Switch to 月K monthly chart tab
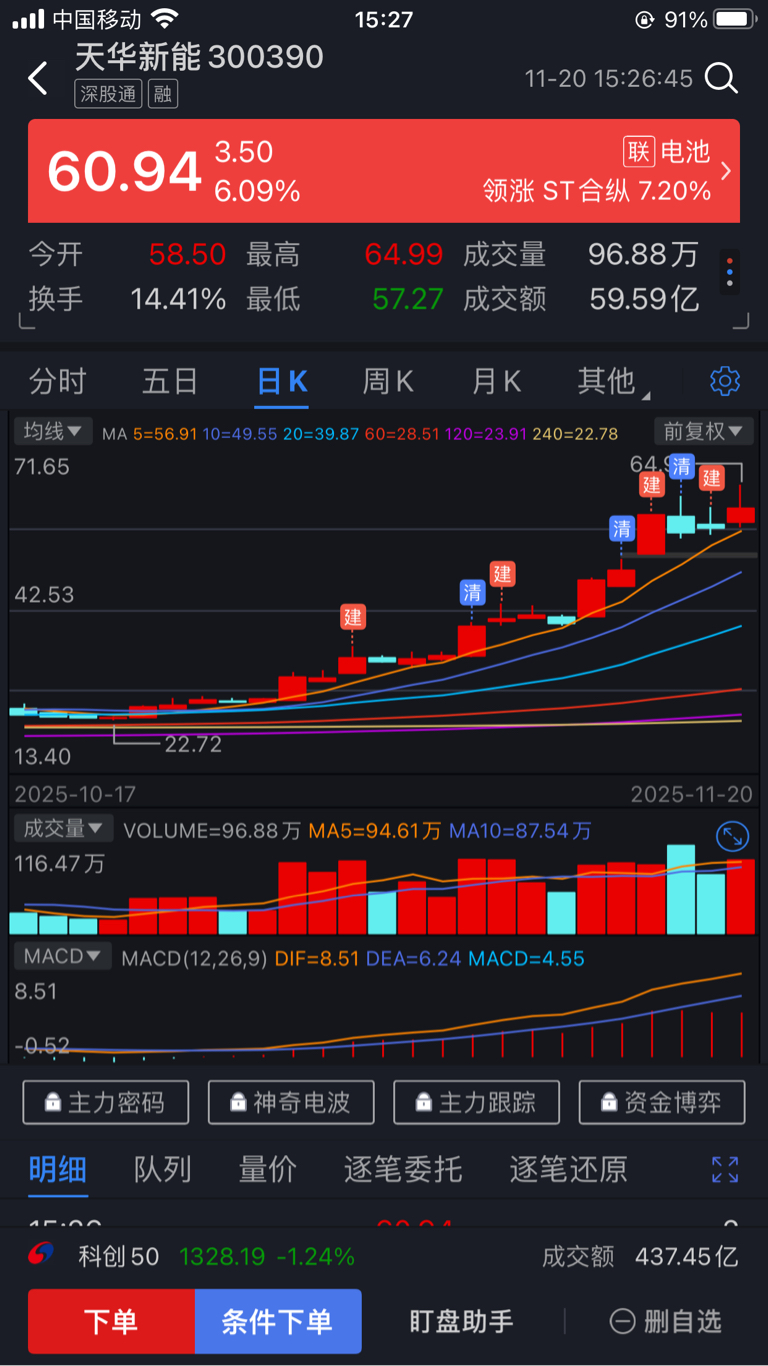Viewport: 768px width, 1366px height. pyautogui.click(x=497, y=381)
